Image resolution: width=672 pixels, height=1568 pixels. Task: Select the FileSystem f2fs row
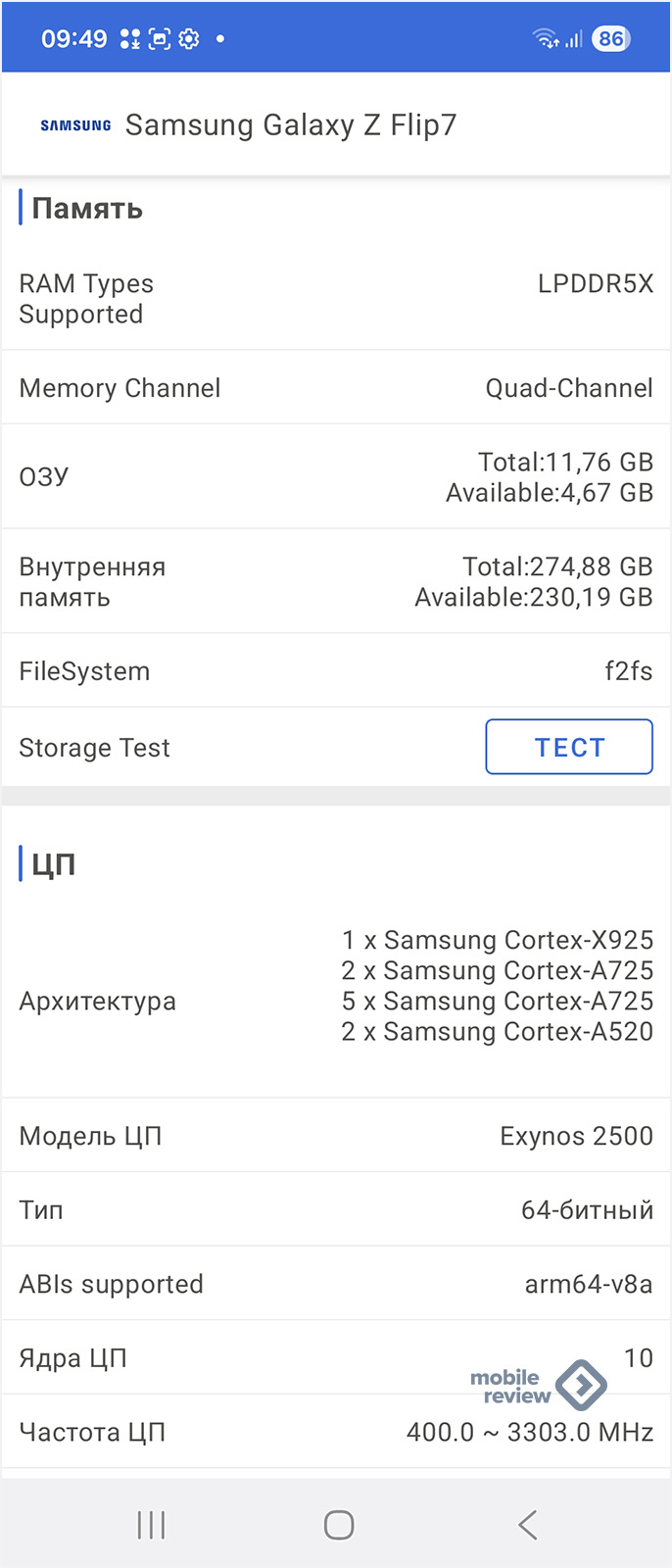(336, 671)
